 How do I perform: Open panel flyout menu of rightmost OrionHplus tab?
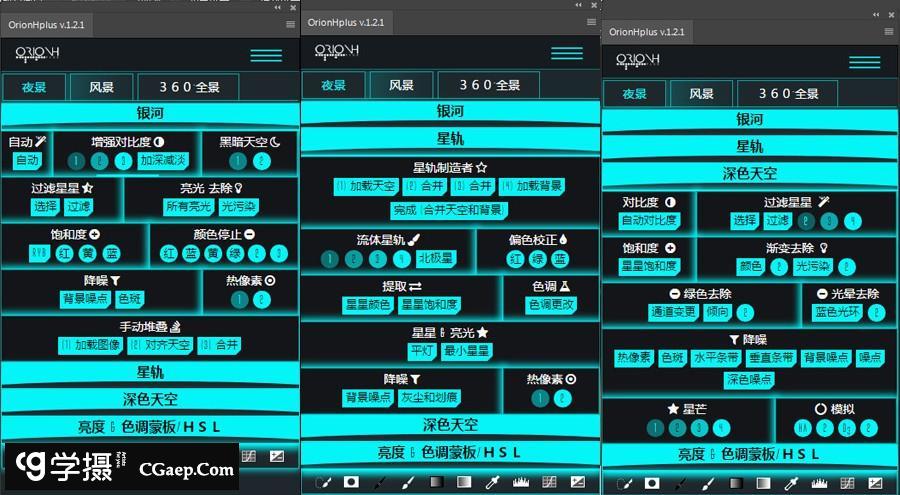[x=889, y=32]
